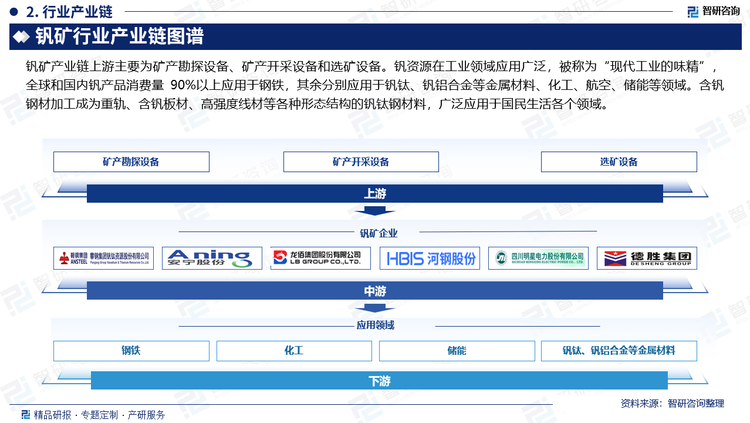Click the 应用领域 section label
Viewport: 750px width, 423px height.
point(375,325)
